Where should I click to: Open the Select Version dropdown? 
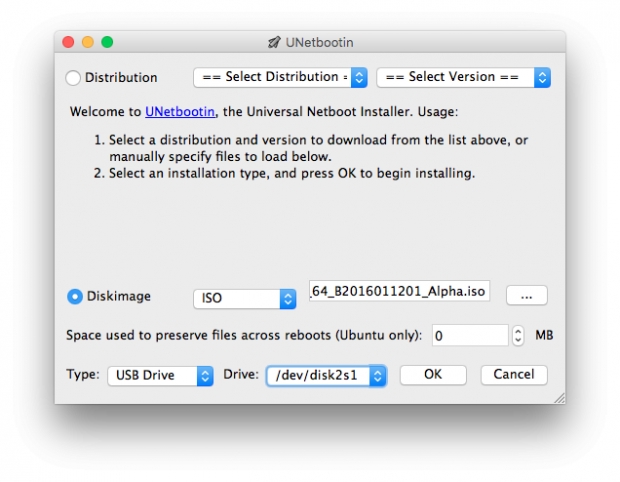tap(463, 77)
